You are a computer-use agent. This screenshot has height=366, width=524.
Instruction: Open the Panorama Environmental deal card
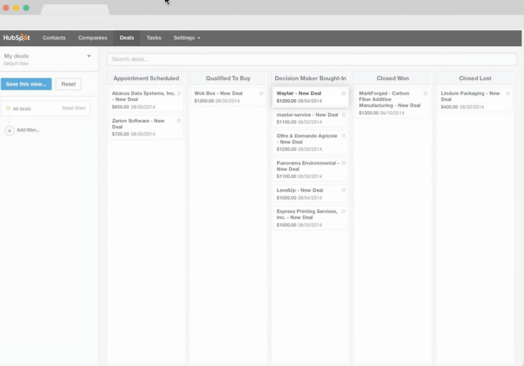pyautogui.click(x=310, y=169)
